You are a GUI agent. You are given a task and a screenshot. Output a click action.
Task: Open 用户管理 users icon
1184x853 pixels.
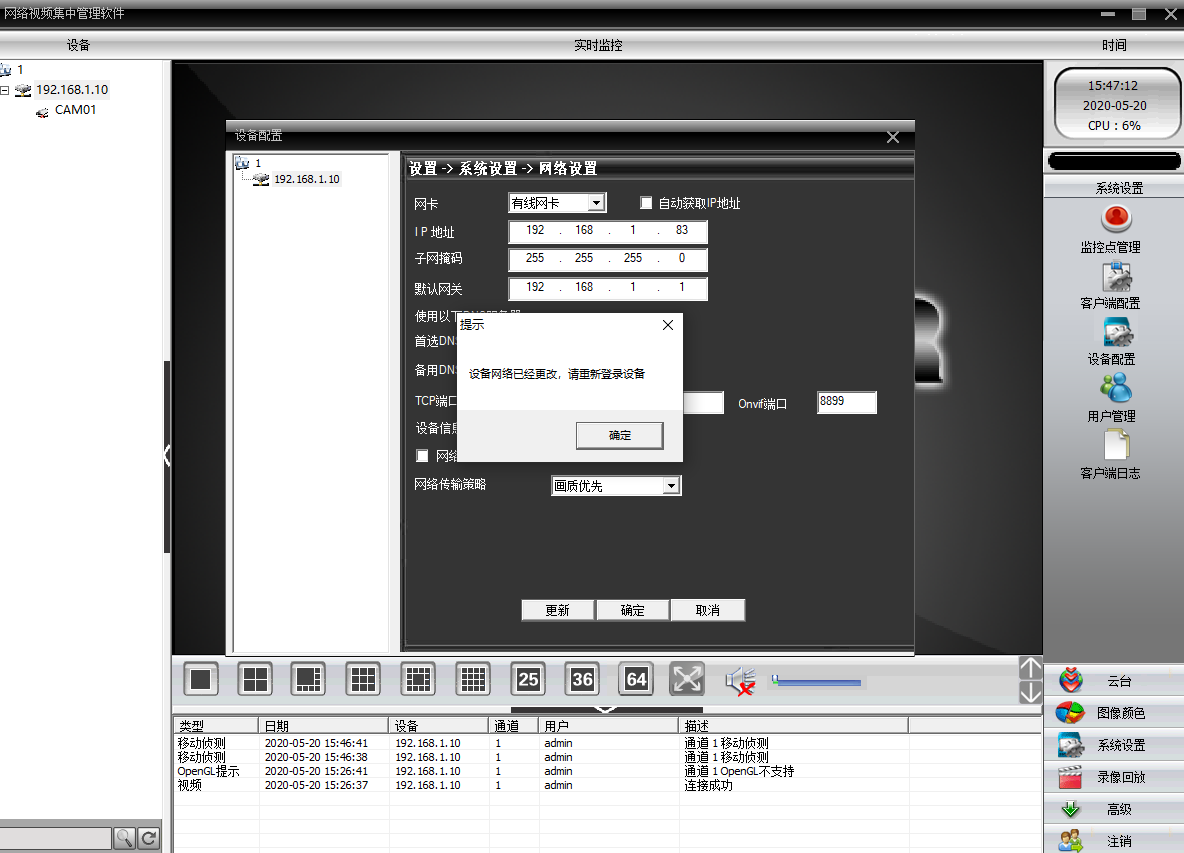tap(1116, 388)
